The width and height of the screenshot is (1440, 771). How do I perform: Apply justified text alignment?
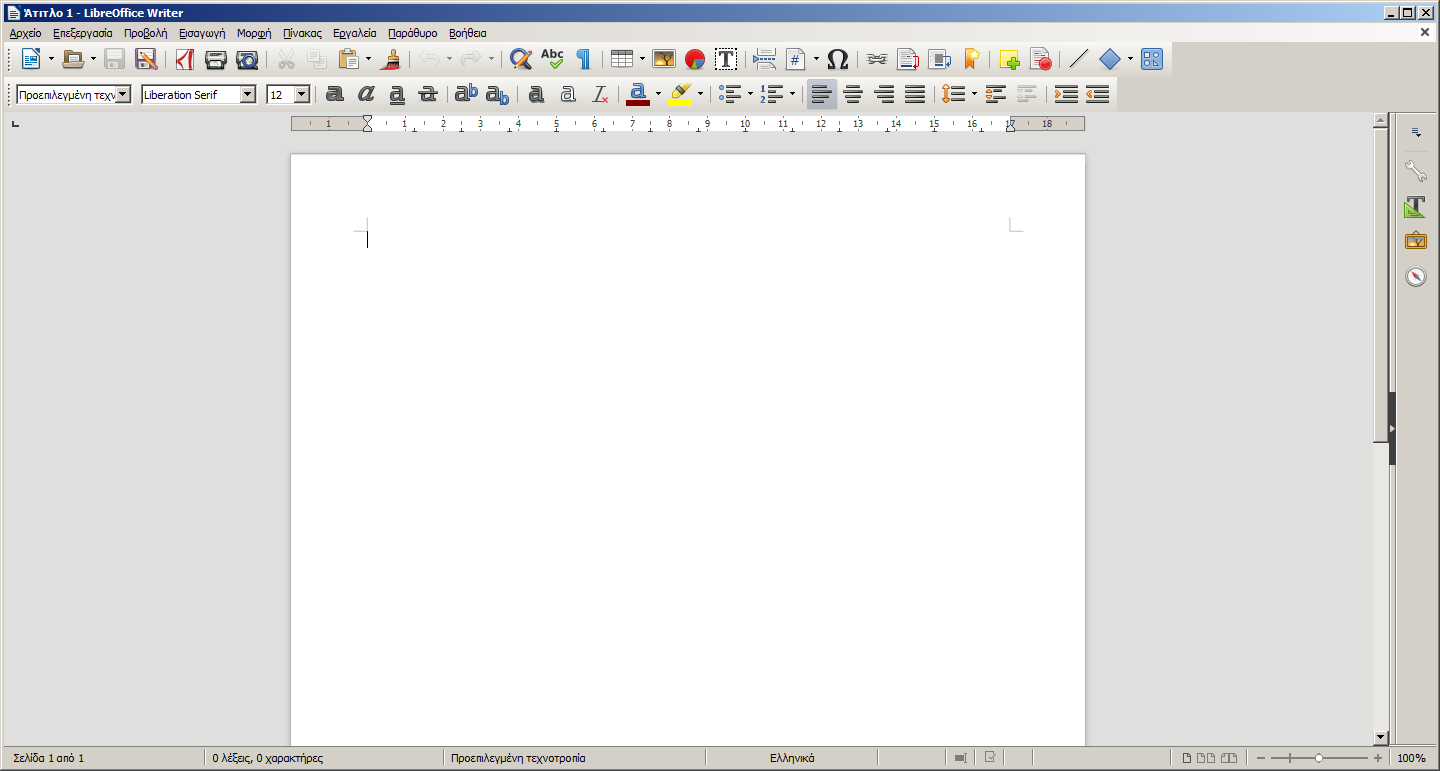pos(915,94)
